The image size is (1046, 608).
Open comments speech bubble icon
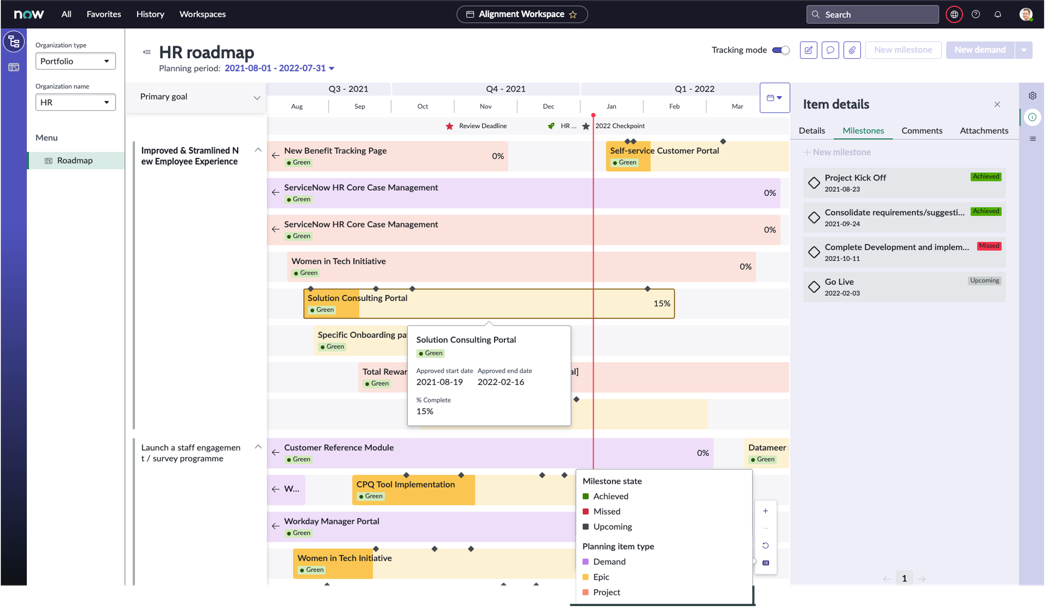(x=830, y=50)
